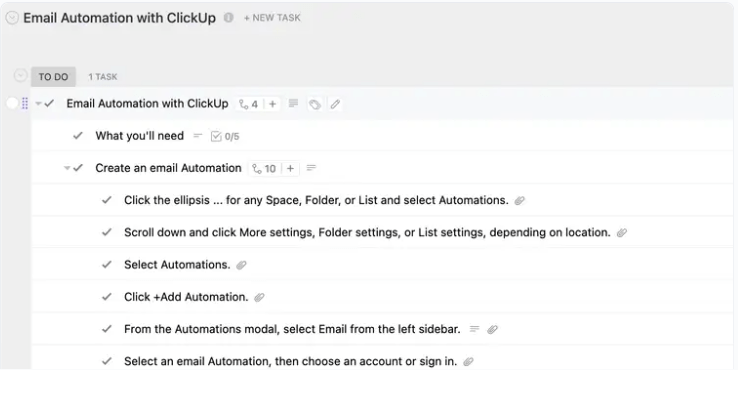This screenshot has height=403, width=738.
Task: Open attachment on Select Automations step
Action: [241, 265]
